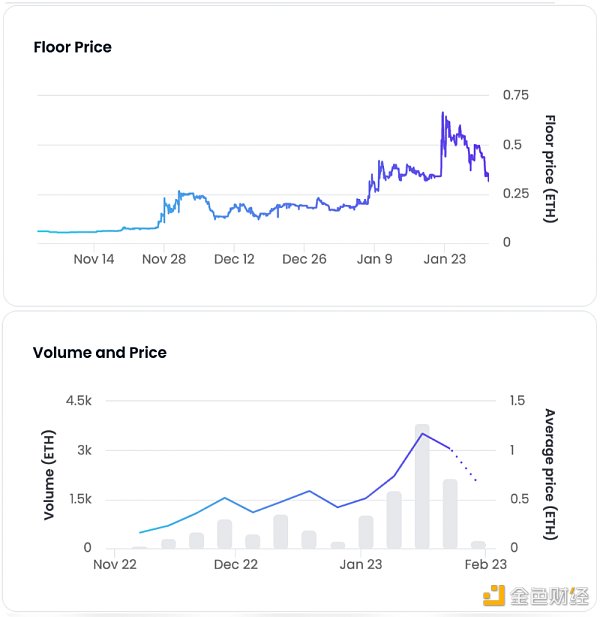
Task: Select the Dec 26 date label
Action: coord(304,259)
